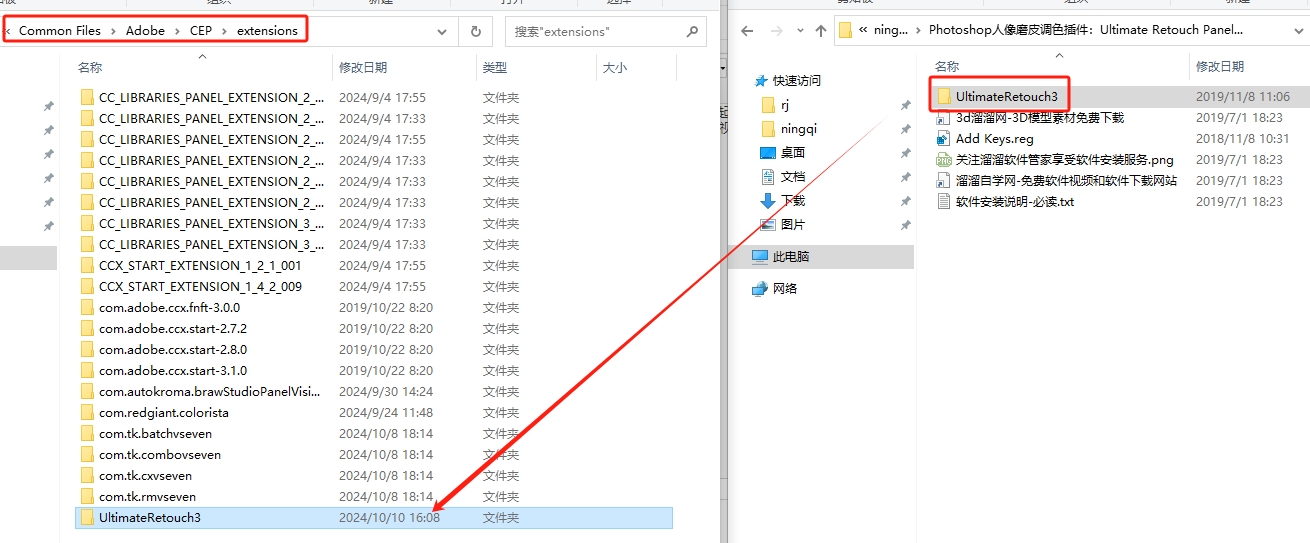The image size is (1310, 543).
Task: Select the com.tk.cxvseven folder name
Action: pyautogui.click(x=145, y=475)
